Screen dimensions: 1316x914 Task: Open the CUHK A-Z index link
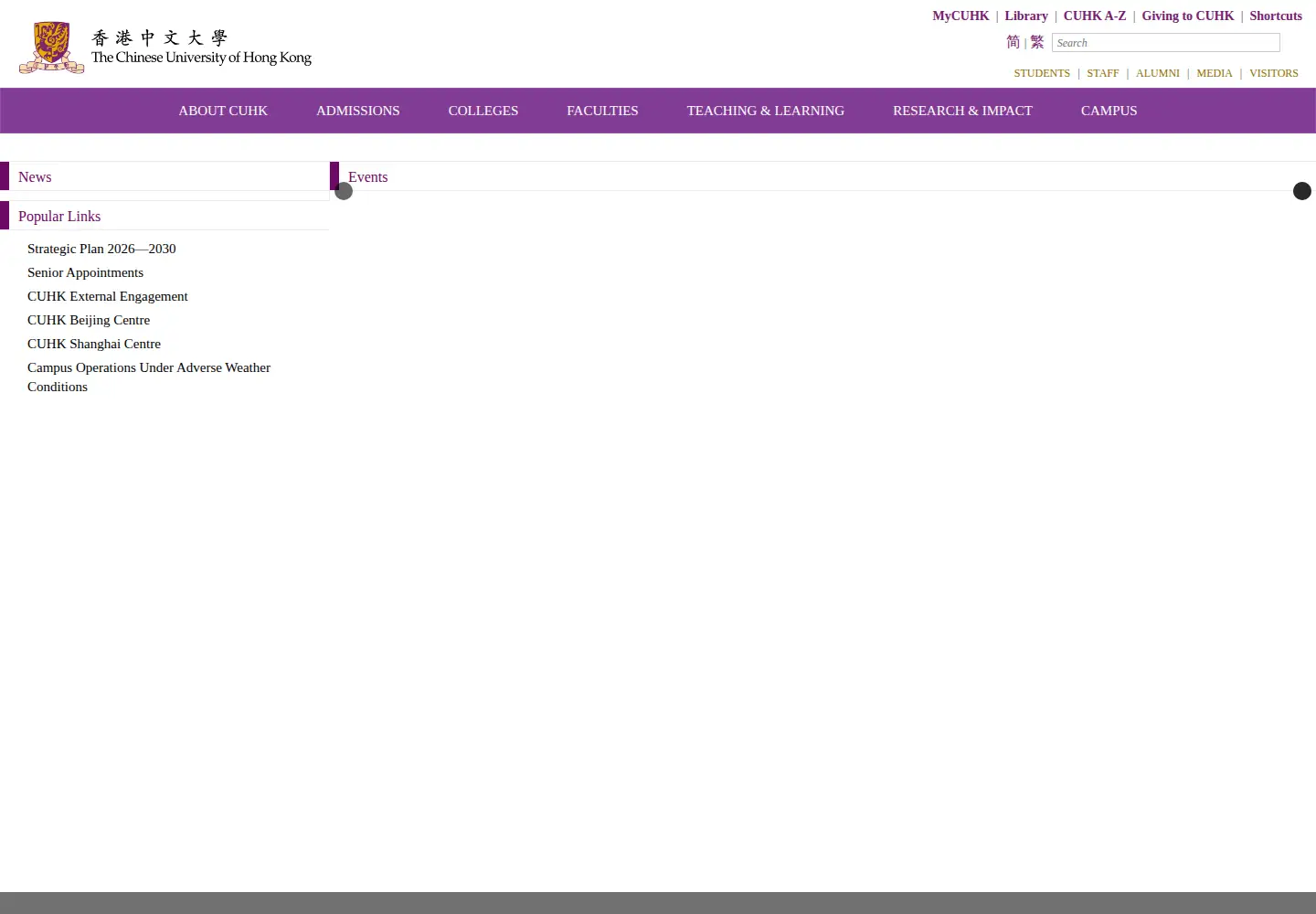click(x=1095, y=16)
